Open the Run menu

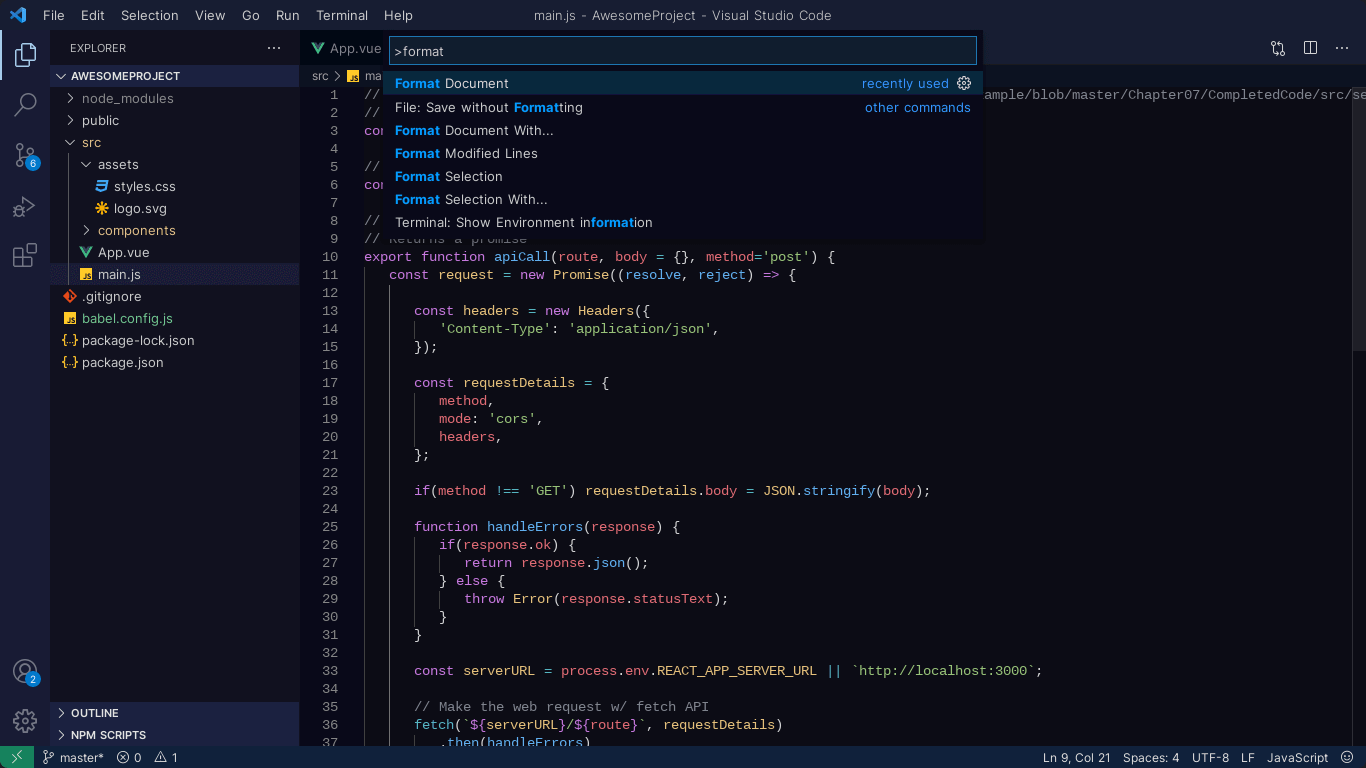coord(288,15)
